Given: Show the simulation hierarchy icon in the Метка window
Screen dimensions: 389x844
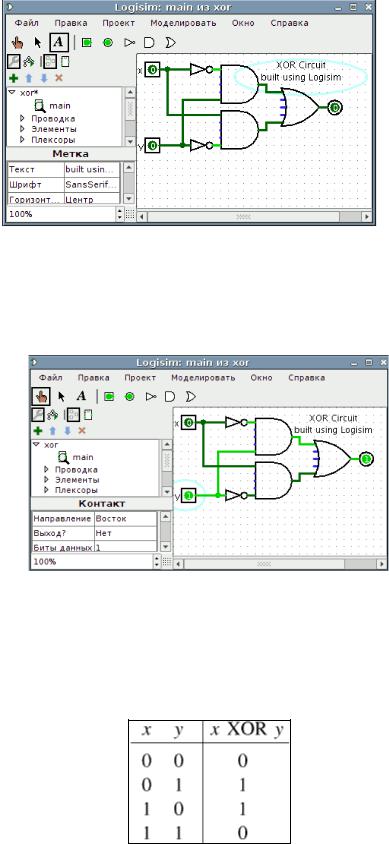Looking at the screenshot, I should click(28, 61).
